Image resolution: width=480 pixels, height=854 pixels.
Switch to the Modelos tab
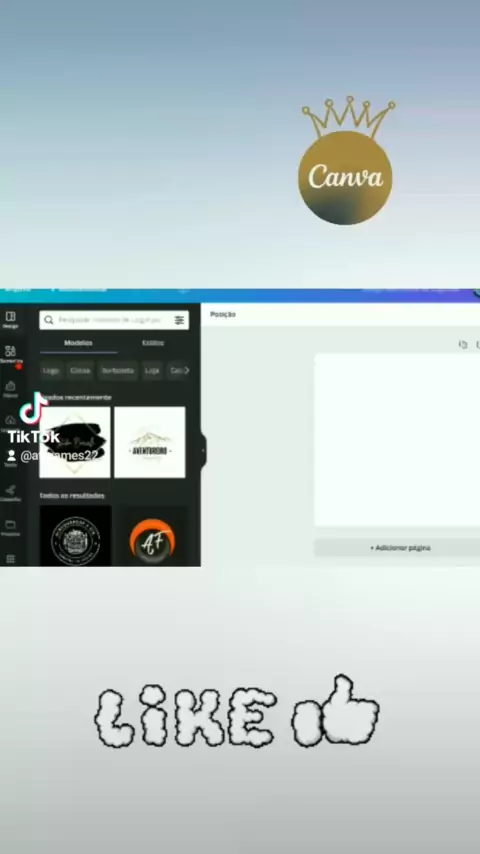point(78,343)
